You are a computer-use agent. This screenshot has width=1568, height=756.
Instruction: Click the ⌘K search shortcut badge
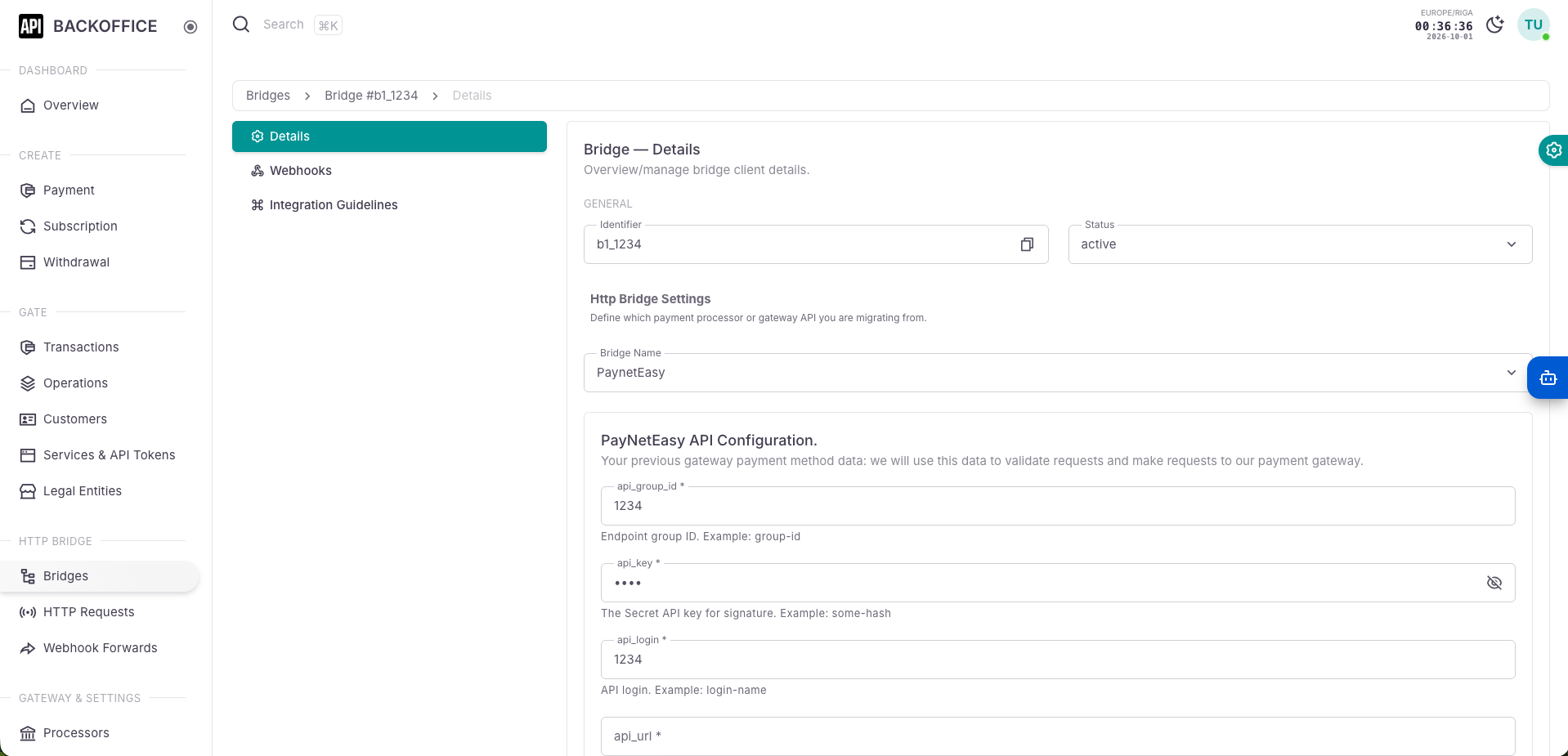[x=328, y=25]
